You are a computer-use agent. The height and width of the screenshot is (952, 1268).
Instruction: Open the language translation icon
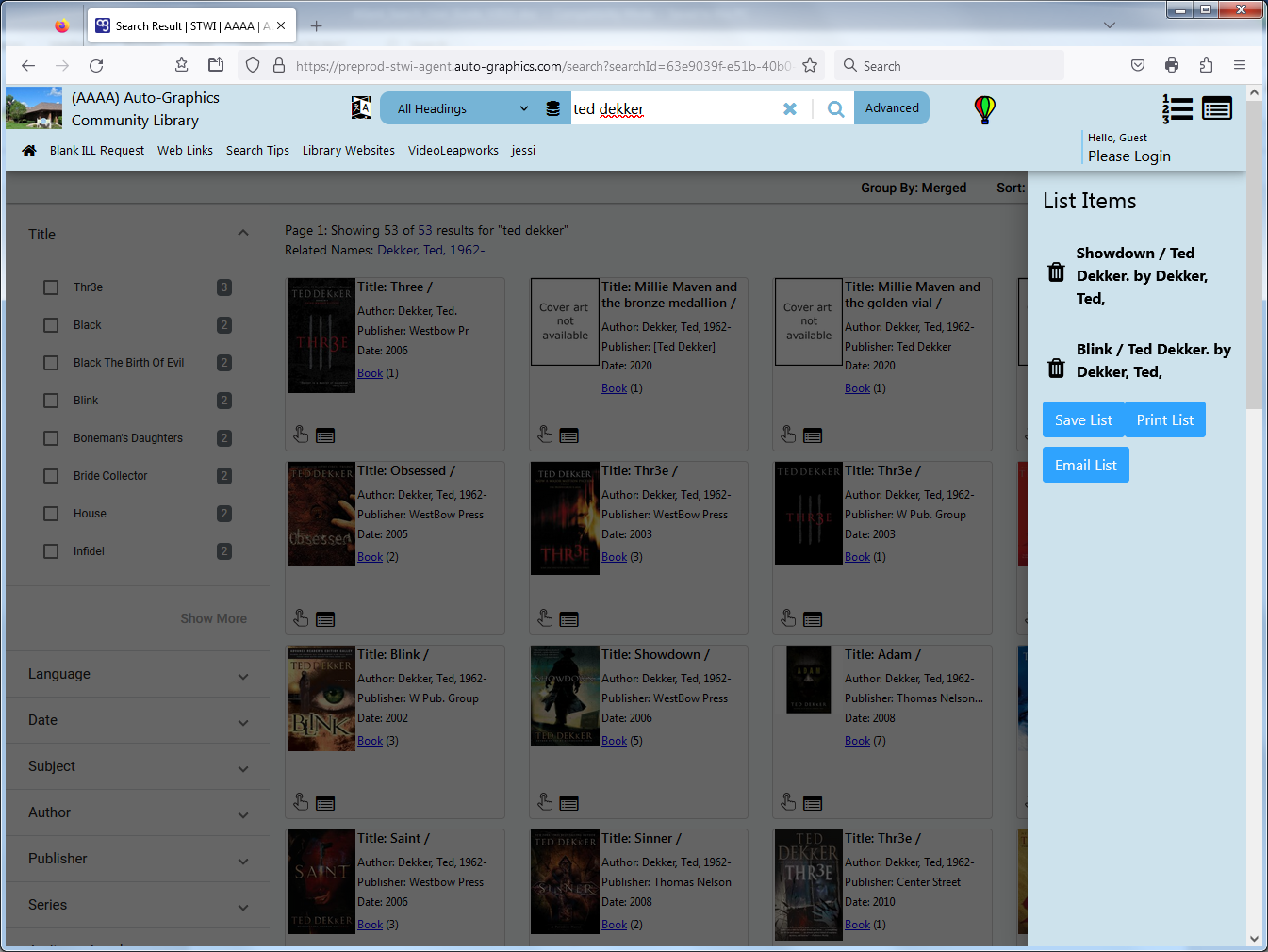(x=361, y=107)
